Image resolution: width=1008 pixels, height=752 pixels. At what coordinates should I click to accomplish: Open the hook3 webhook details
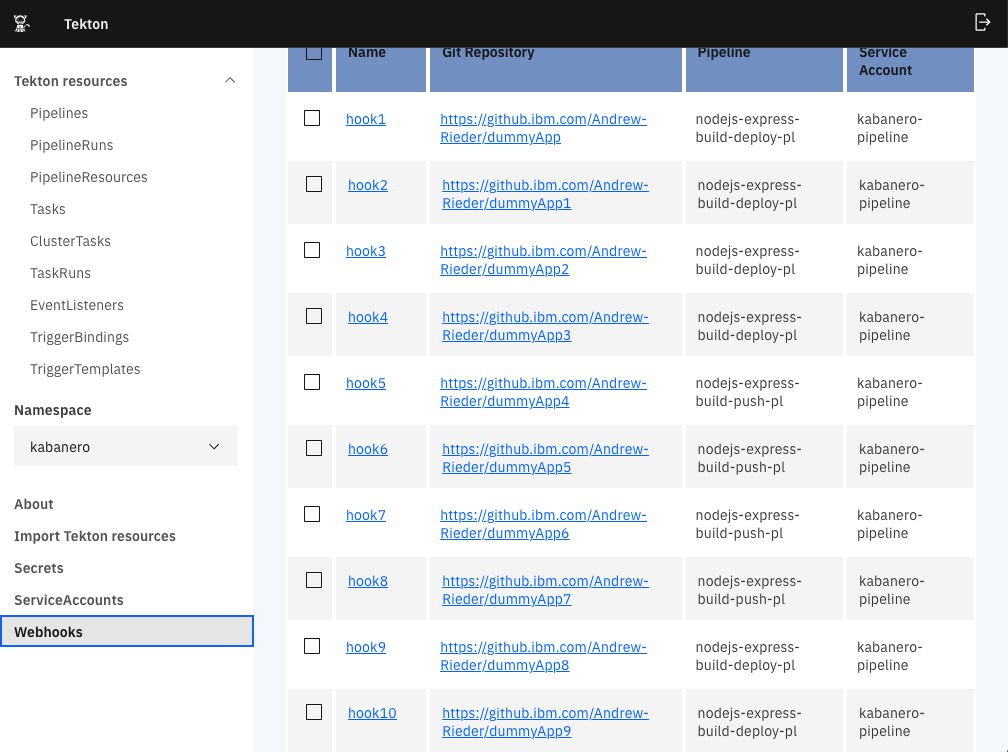point(365,250)
